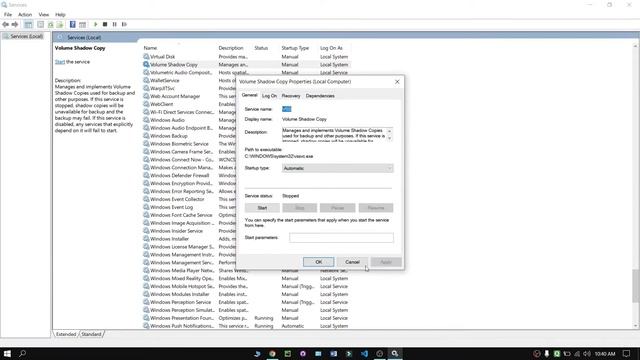Select the Windows Event Log service
This screenshot has width=640, height=360.
tap(171, 207)
